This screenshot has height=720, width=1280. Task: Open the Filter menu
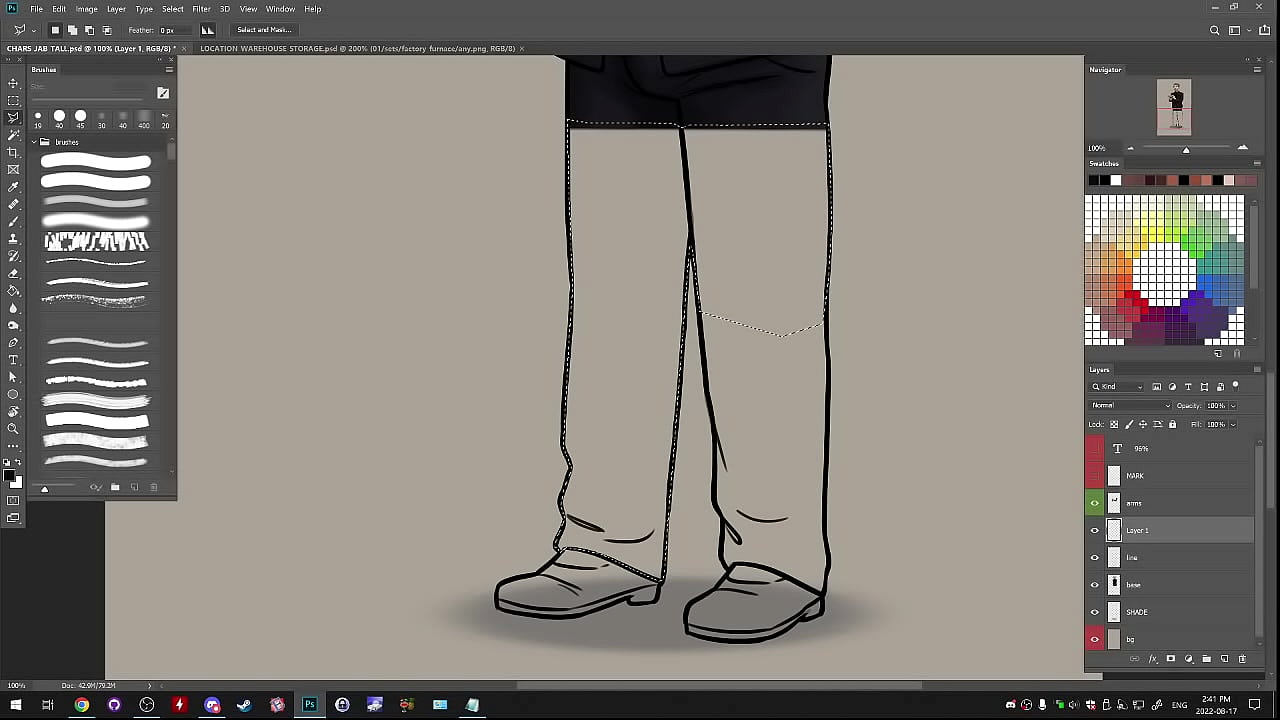pos(201,9)
